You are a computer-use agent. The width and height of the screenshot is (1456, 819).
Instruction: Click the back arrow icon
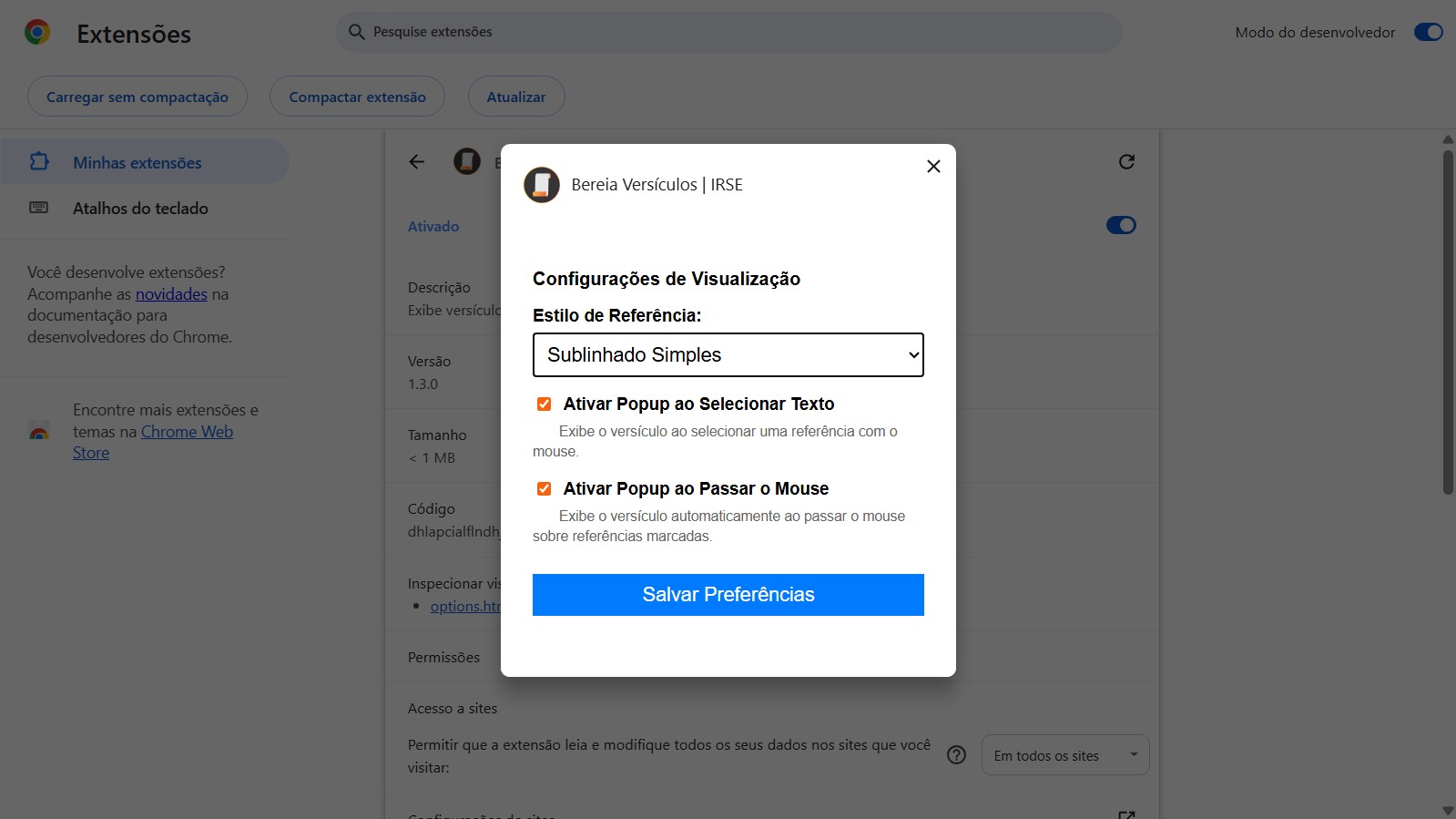417,162
